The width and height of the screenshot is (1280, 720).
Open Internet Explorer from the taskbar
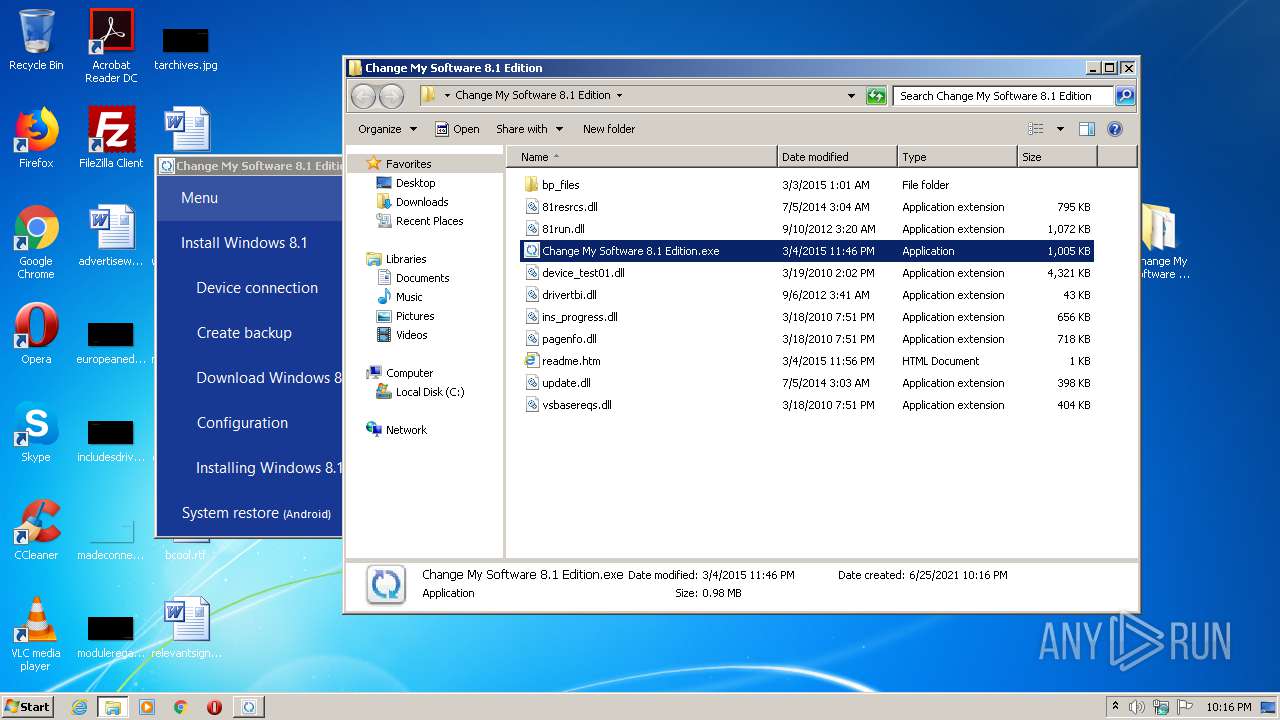(79, 707)
